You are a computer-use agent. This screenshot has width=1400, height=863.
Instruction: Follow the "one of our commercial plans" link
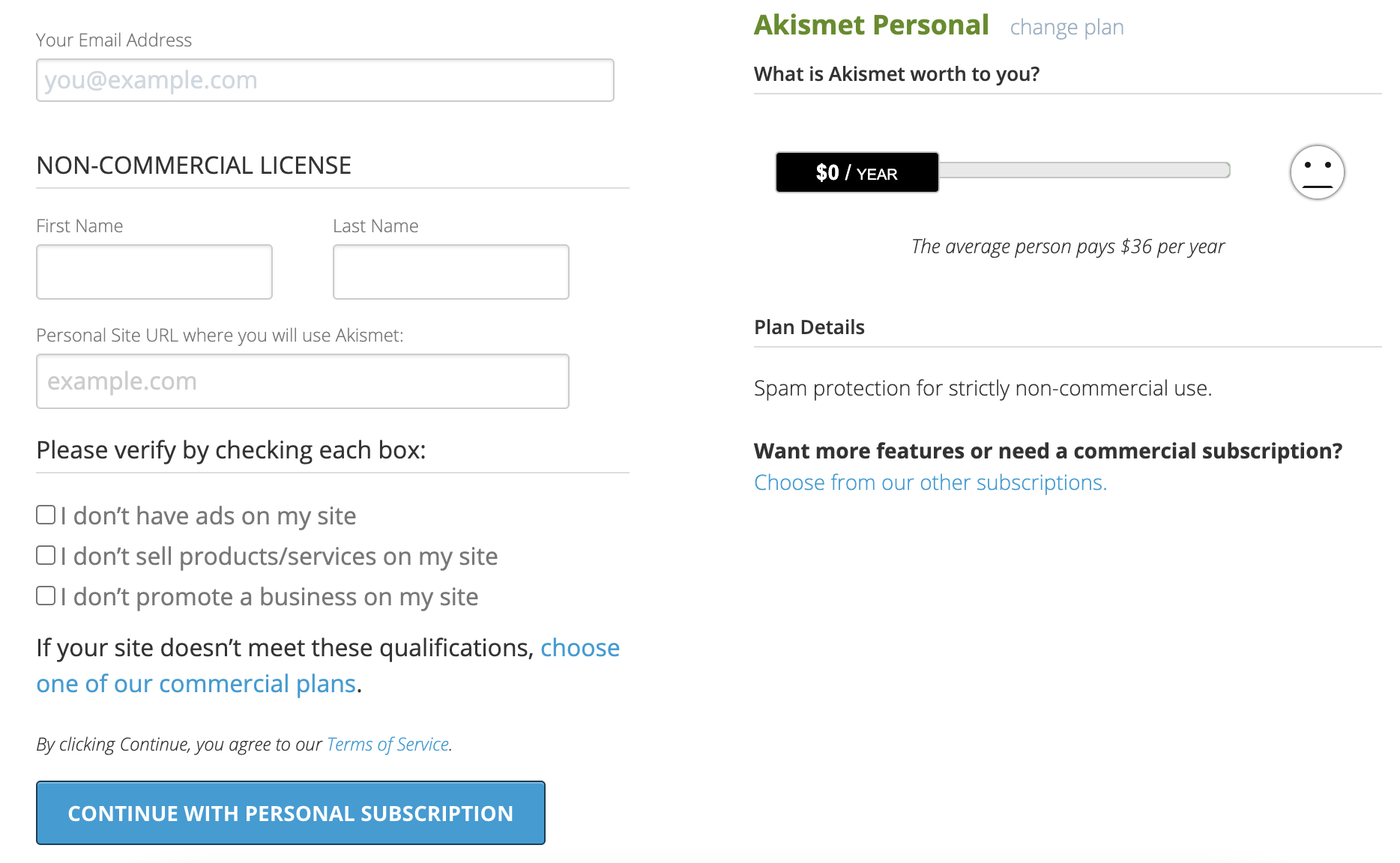tap(196, 684)
